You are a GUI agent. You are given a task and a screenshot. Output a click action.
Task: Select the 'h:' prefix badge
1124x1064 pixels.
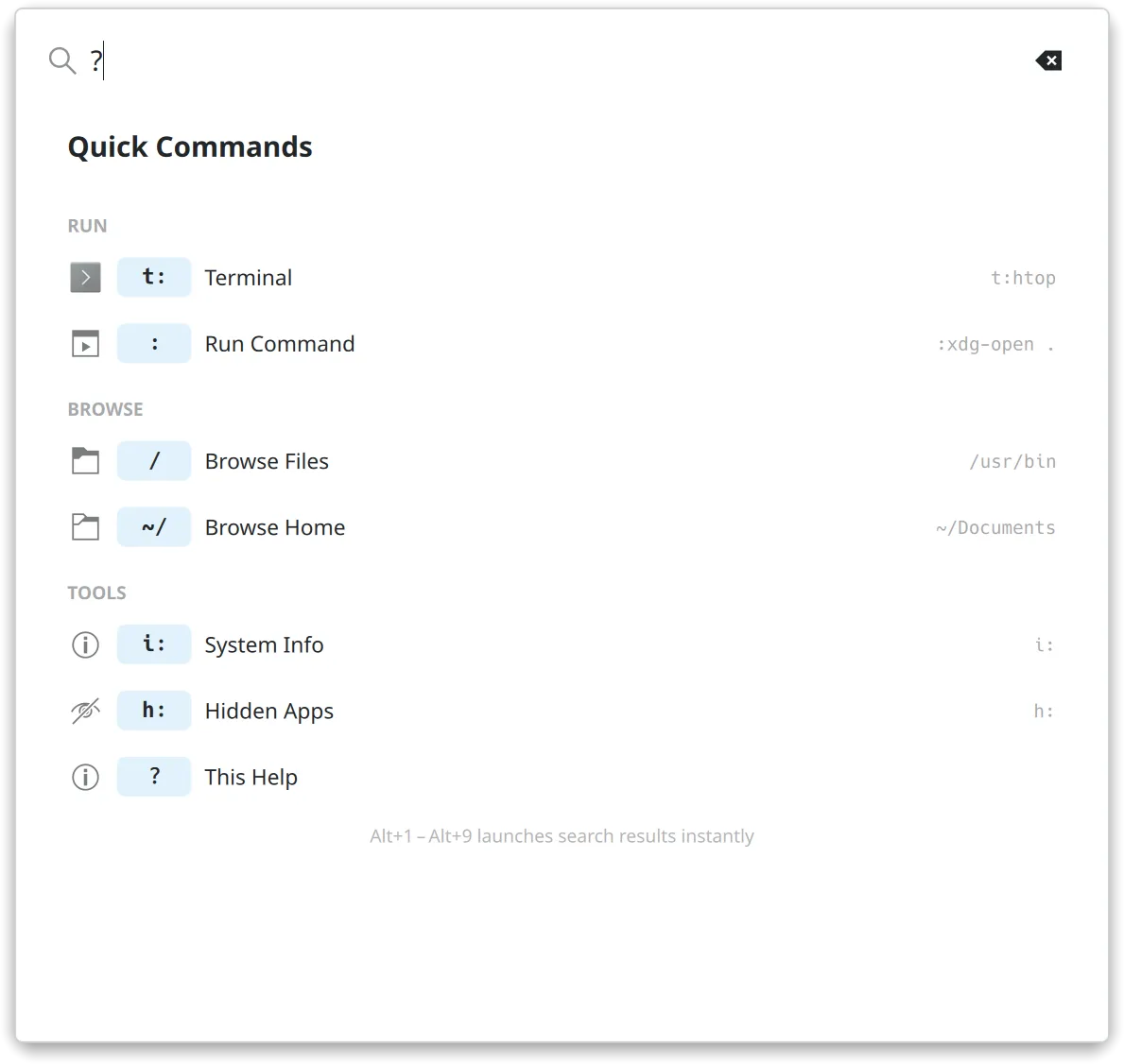154,711
